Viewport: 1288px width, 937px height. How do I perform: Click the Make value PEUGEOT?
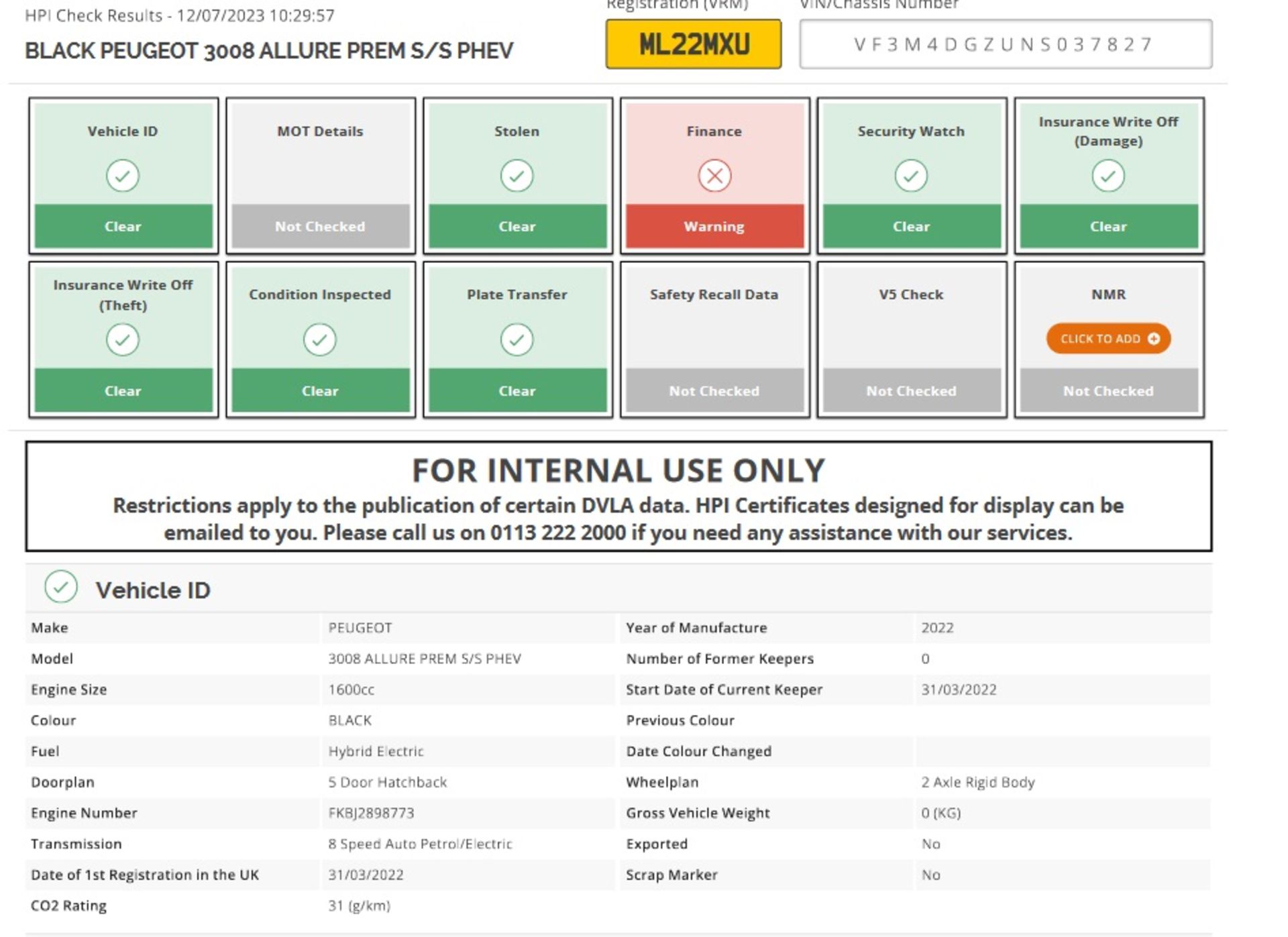[360, 628]
